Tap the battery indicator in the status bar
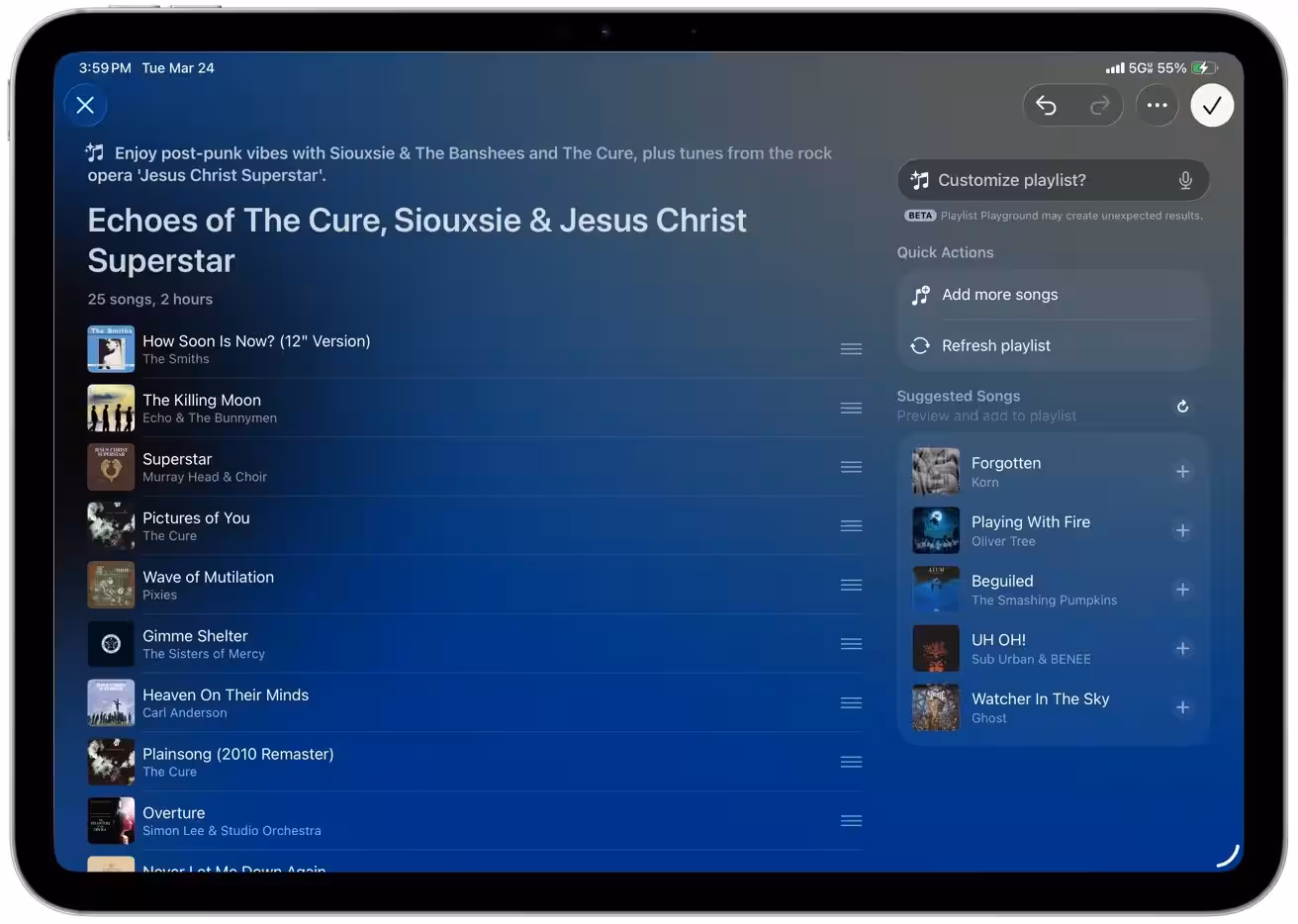1298x924 pixels. [1205, 67]
